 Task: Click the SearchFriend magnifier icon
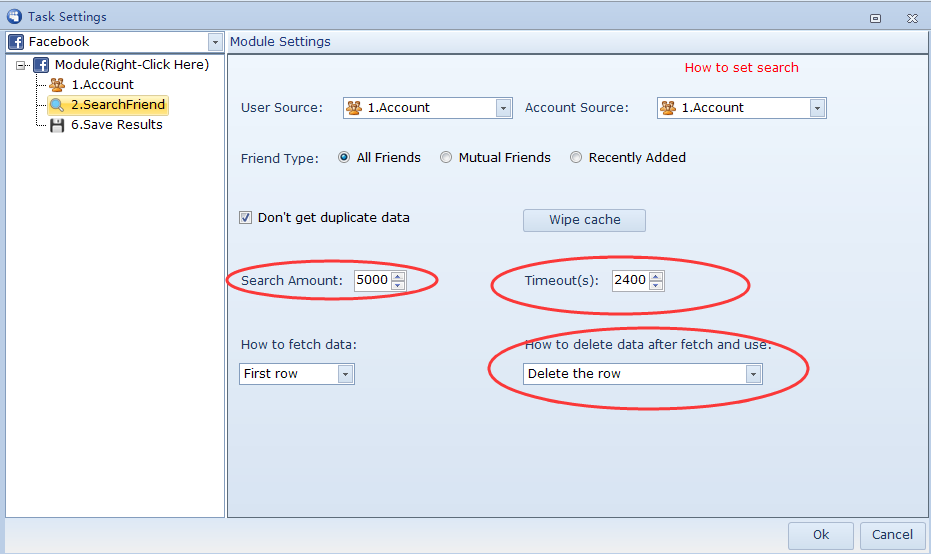point(57,105)
